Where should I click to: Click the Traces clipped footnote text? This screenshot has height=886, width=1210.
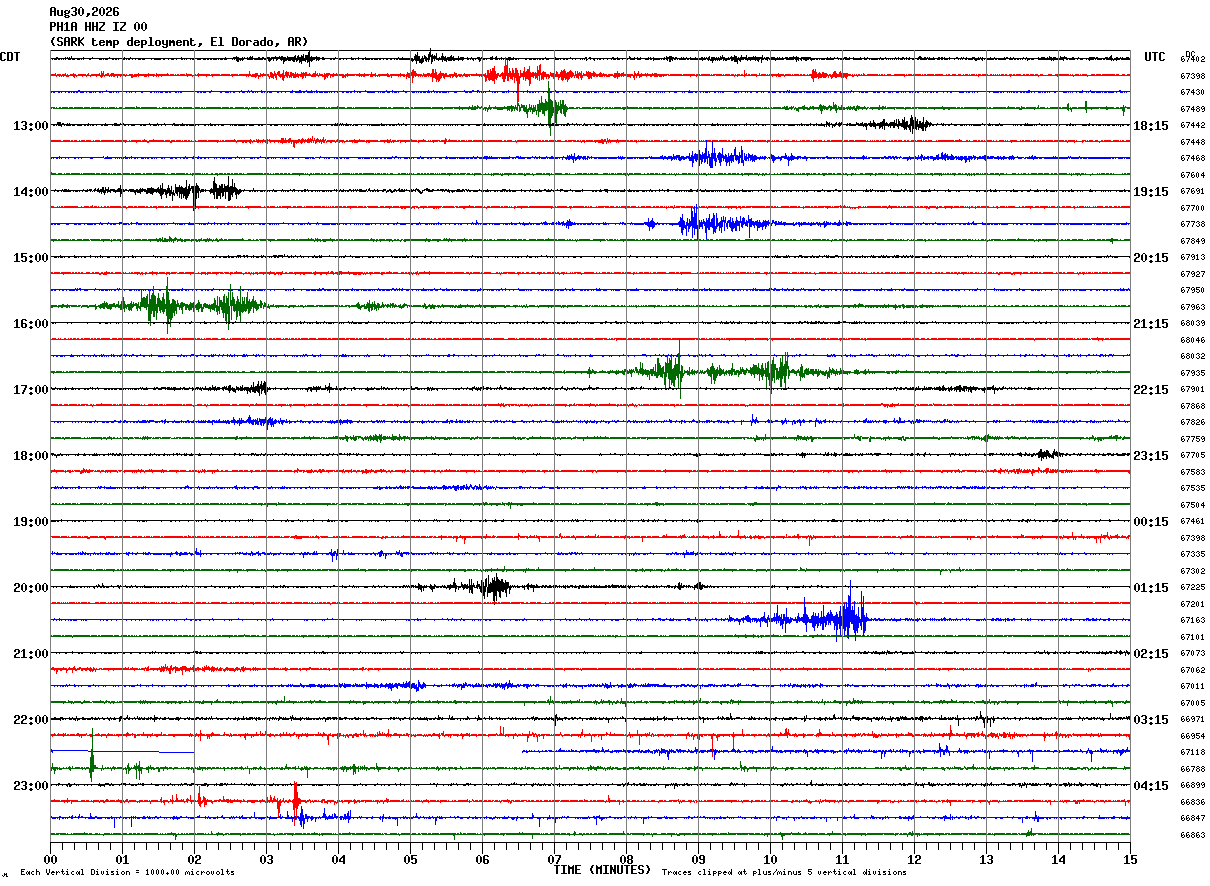click(784, 872)
